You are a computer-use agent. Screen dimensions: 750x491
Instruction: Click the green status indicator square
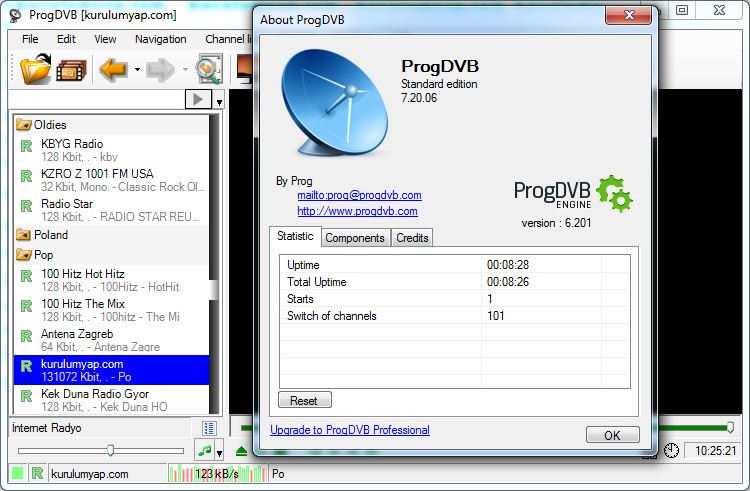(x=18, y=473)
